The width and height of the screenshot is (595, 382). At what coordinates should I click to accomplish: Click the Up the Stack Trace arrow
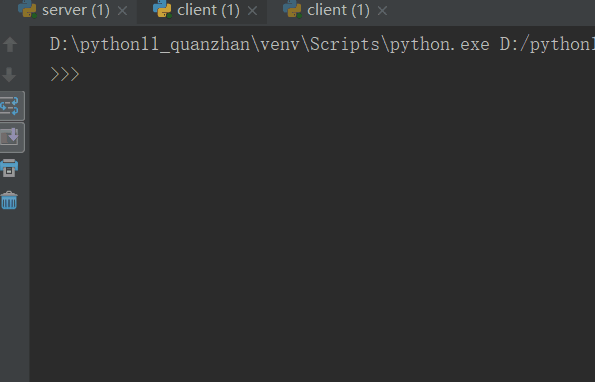click(x=10, y=44)
